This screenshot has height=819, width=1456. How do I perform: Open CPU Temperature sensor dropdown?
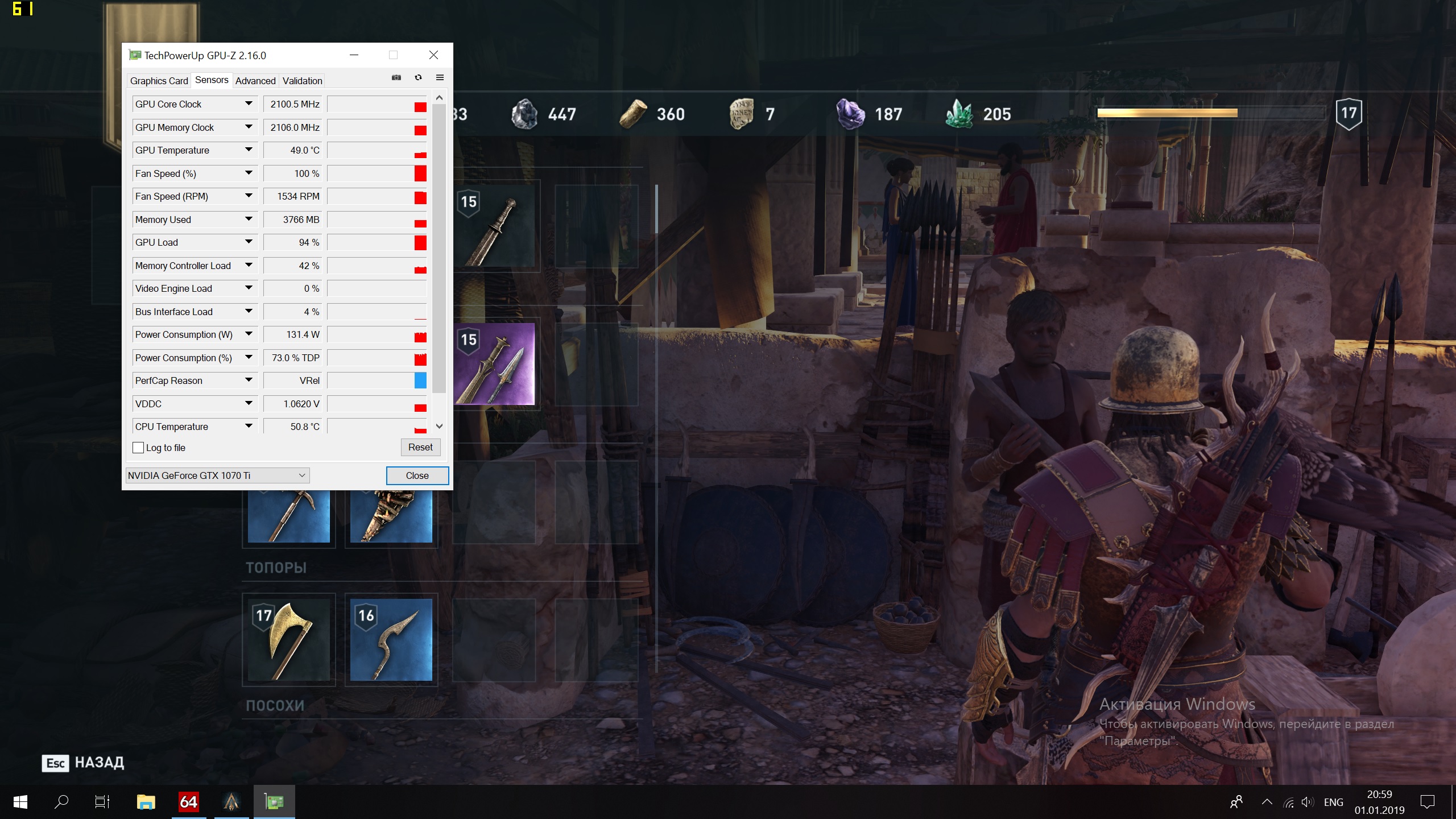click(249, 427)
